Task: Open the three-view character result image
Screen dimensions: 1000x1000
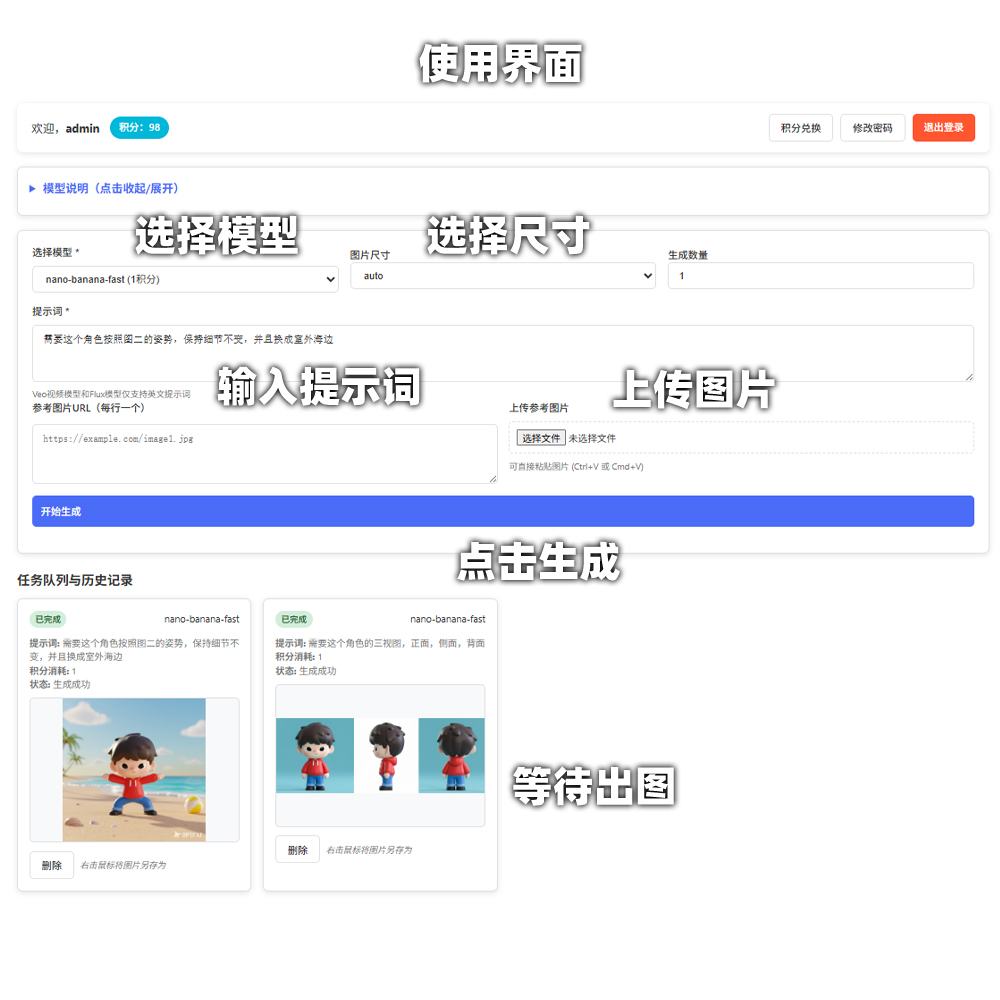Action: coord(380,755)
